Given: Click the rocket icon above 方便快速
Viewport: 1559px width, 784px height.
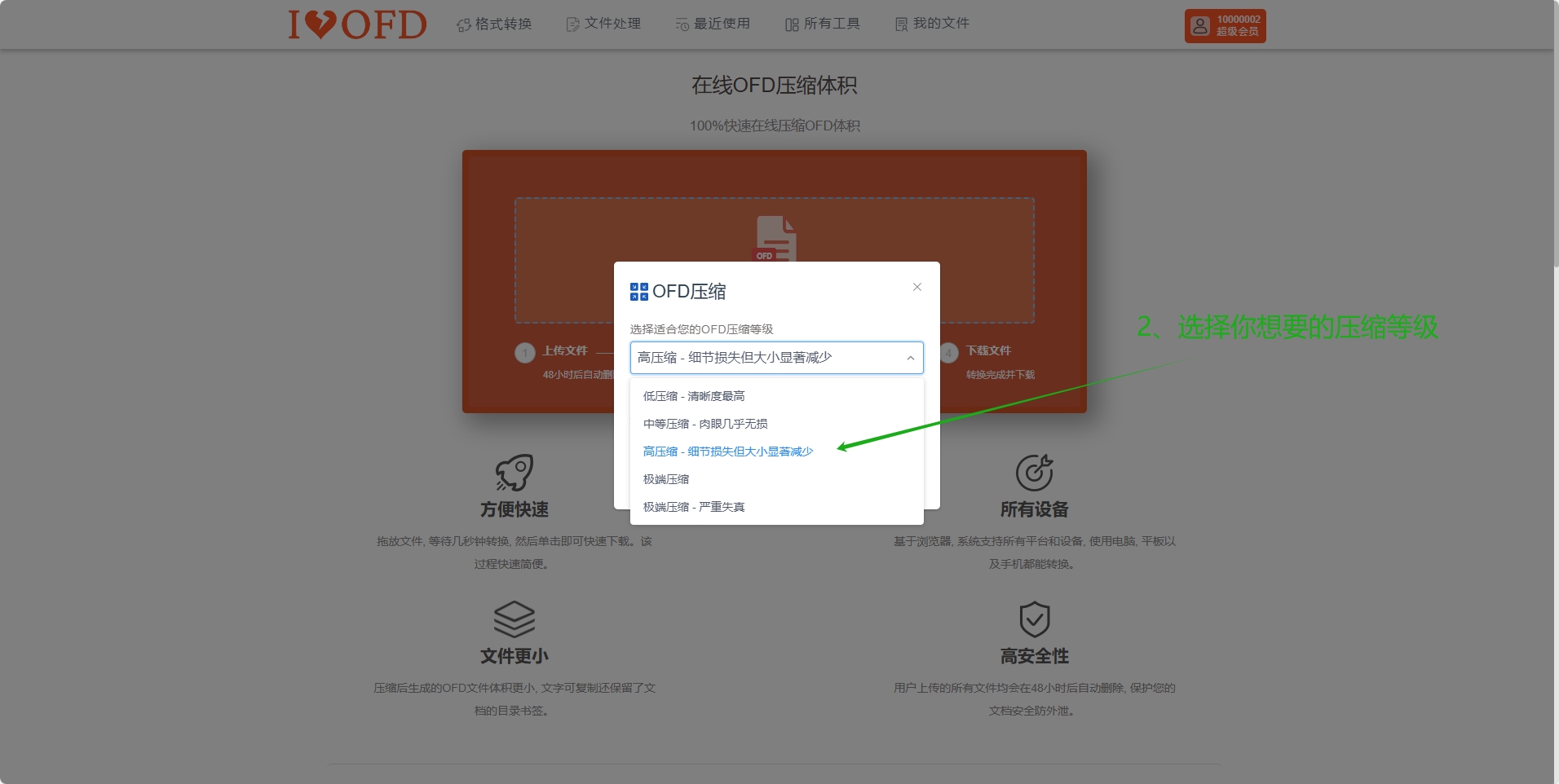Looking at the screenshot, I should pos(515,473).
